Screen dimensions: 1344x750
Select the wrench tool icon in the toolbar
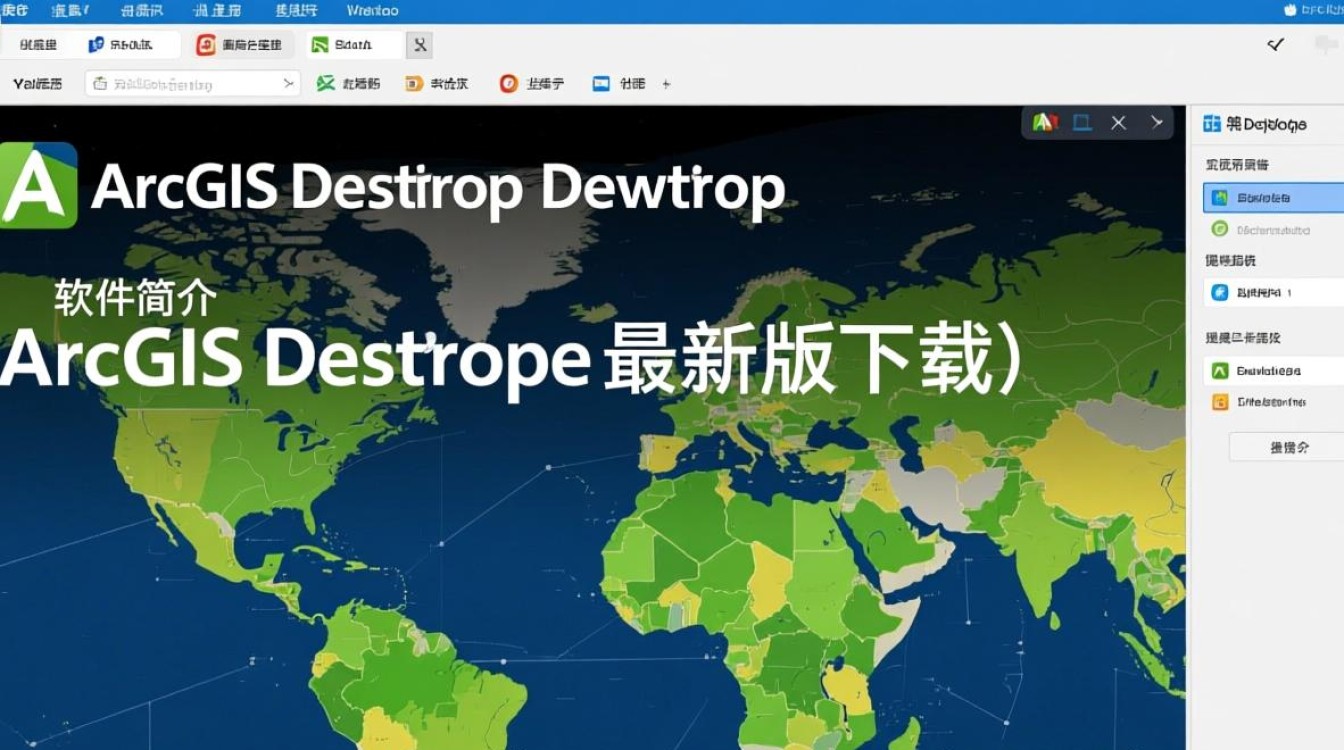pyautogui.click(x=421, y=44)
